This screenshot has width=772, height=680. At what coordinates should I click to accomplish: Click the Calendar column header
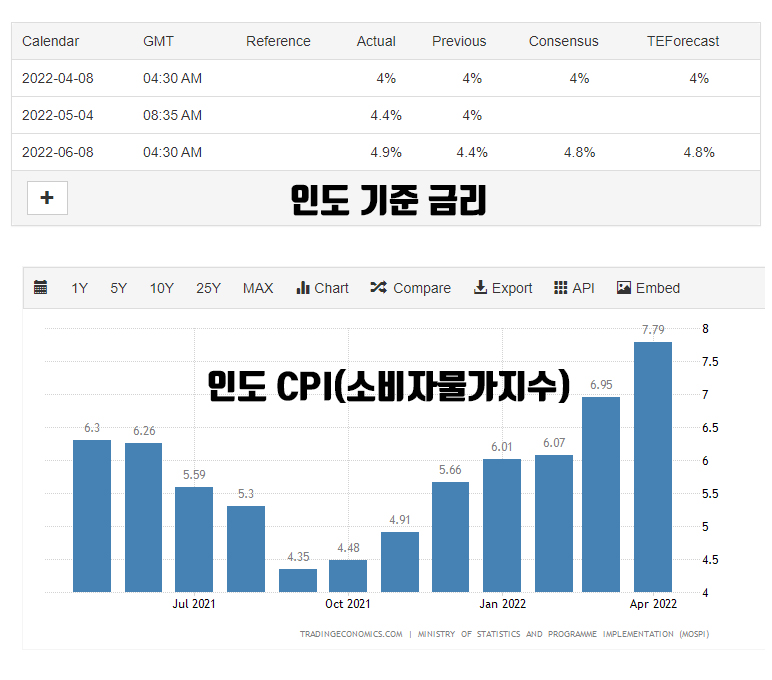(50, 41)
